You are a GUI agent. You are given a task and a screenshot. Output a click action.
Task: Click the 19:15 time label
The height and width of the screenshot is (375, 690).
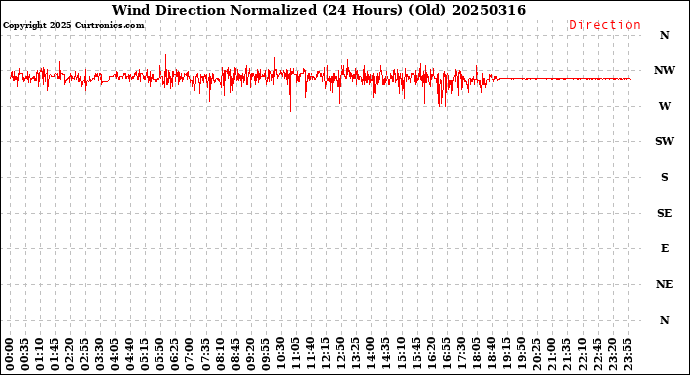tap(506, 354)
